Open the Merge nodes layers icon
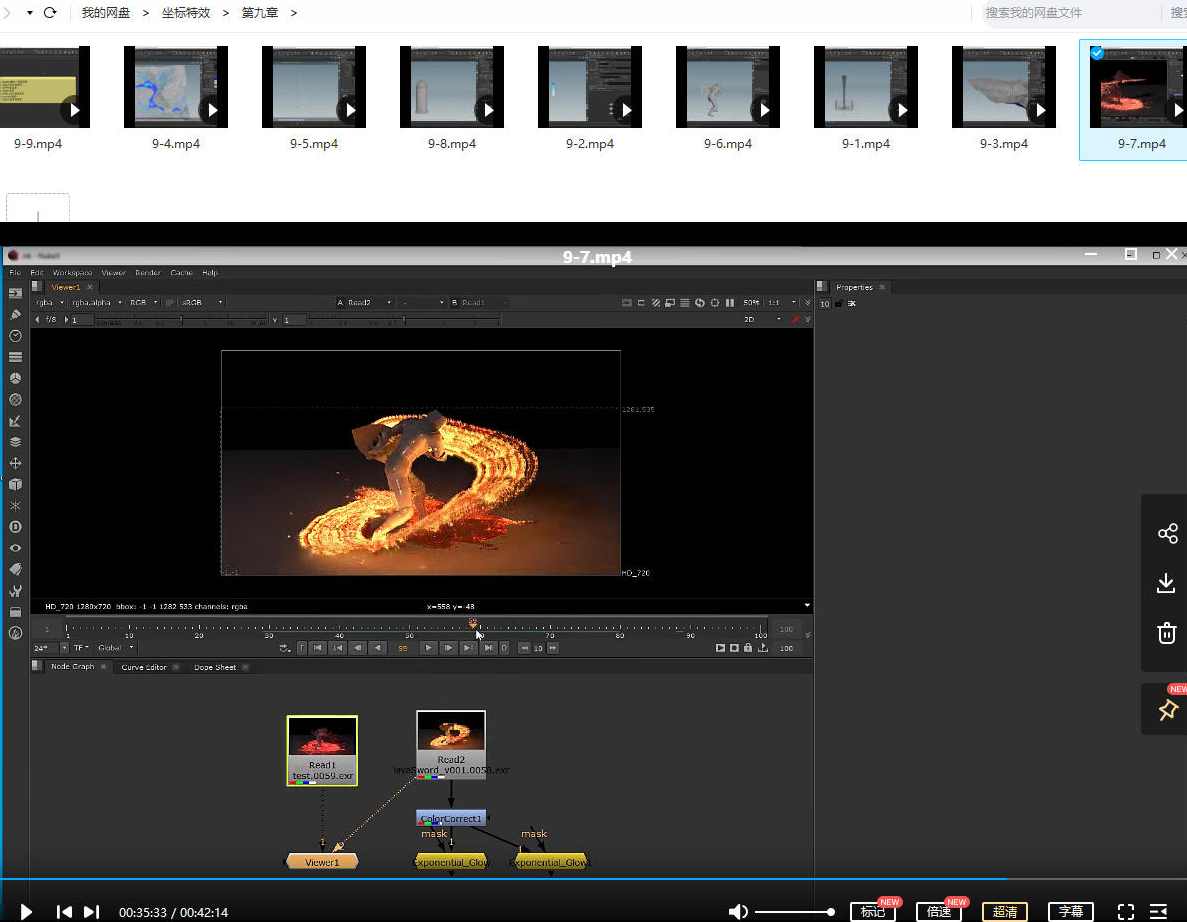Image resolution: width=1187 pixels, height=922 pixels. [15, 442]
